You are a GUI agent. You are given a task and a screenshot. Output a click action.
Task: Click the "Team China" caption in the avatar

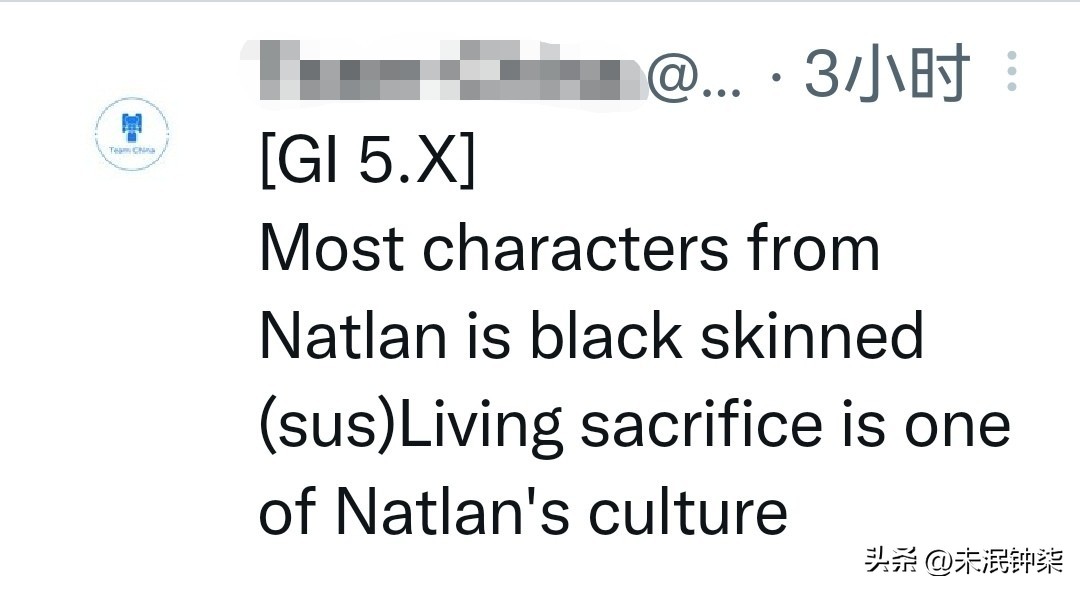131,150
